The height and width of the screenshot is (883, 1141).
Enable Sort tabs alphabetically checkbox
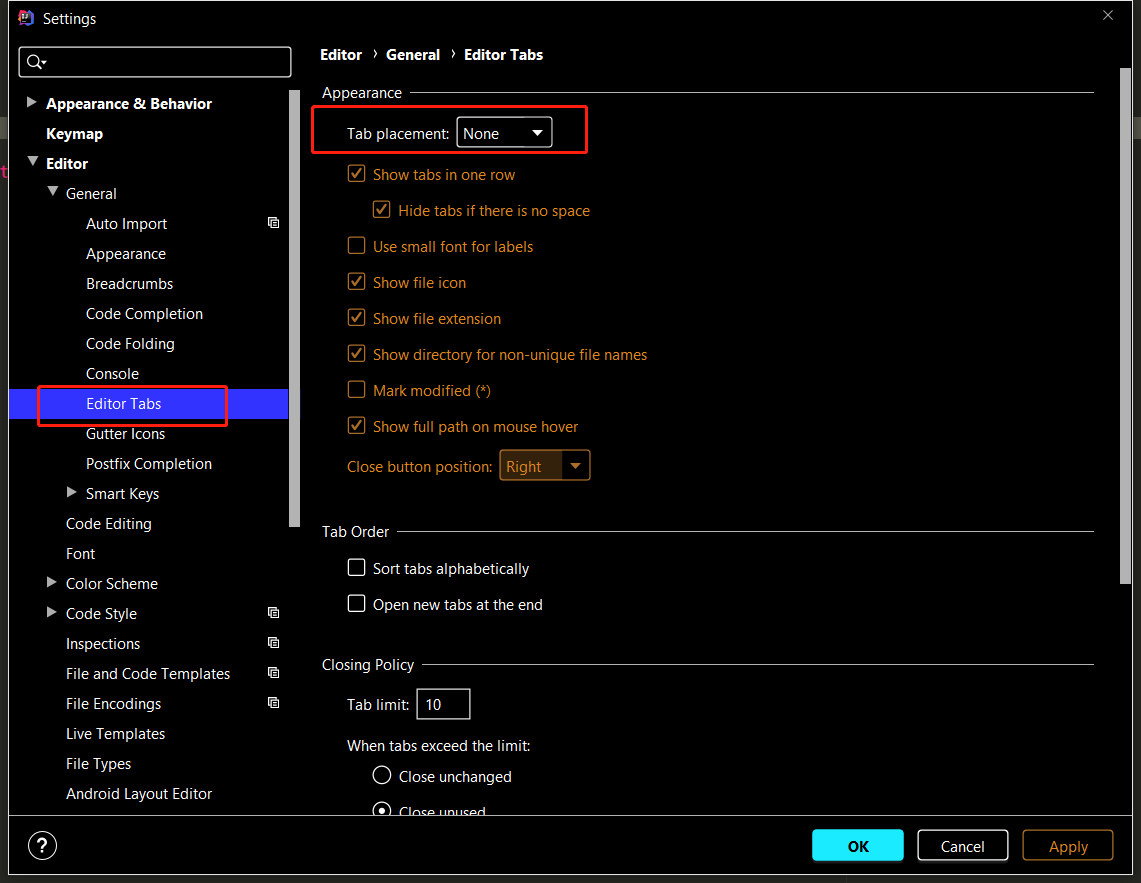coord(357,568)
